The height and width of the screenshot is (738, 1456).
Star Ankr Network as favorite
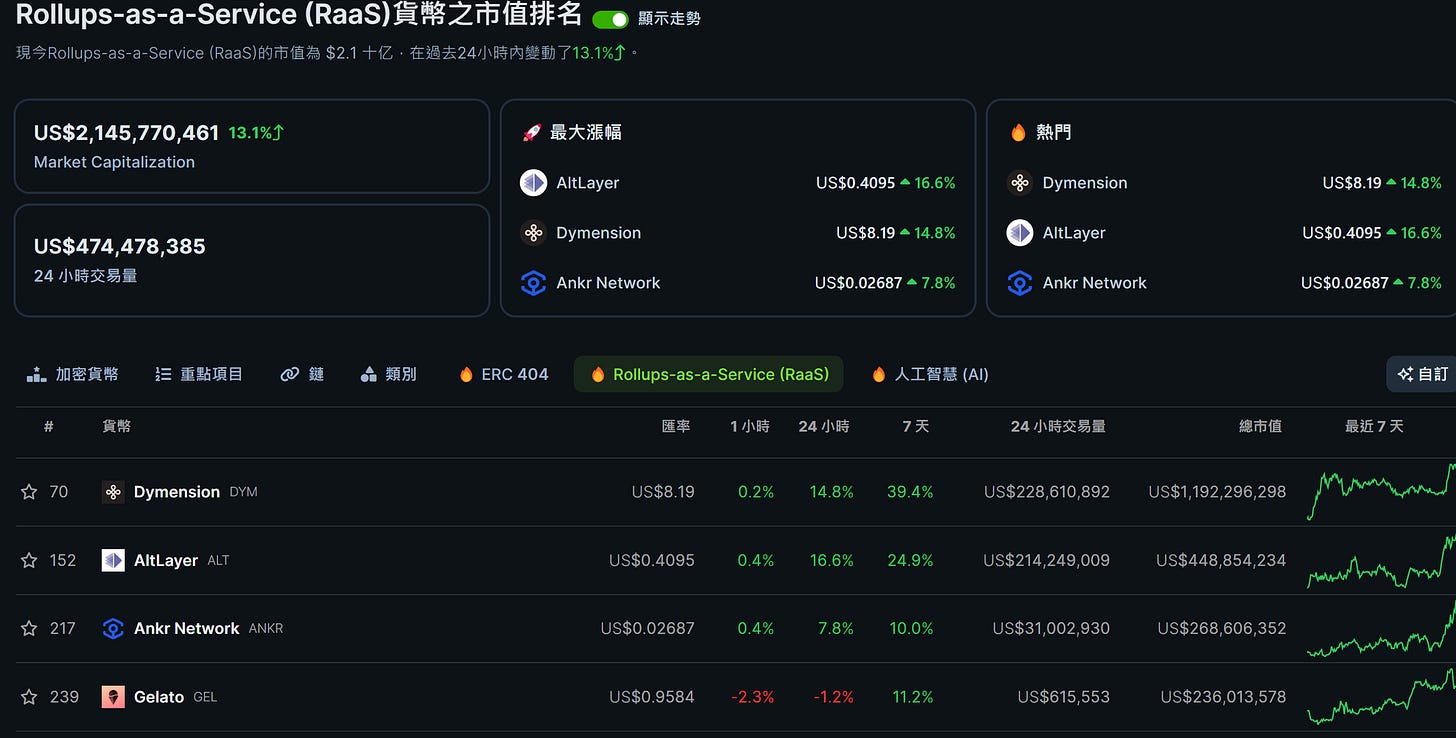29,628
